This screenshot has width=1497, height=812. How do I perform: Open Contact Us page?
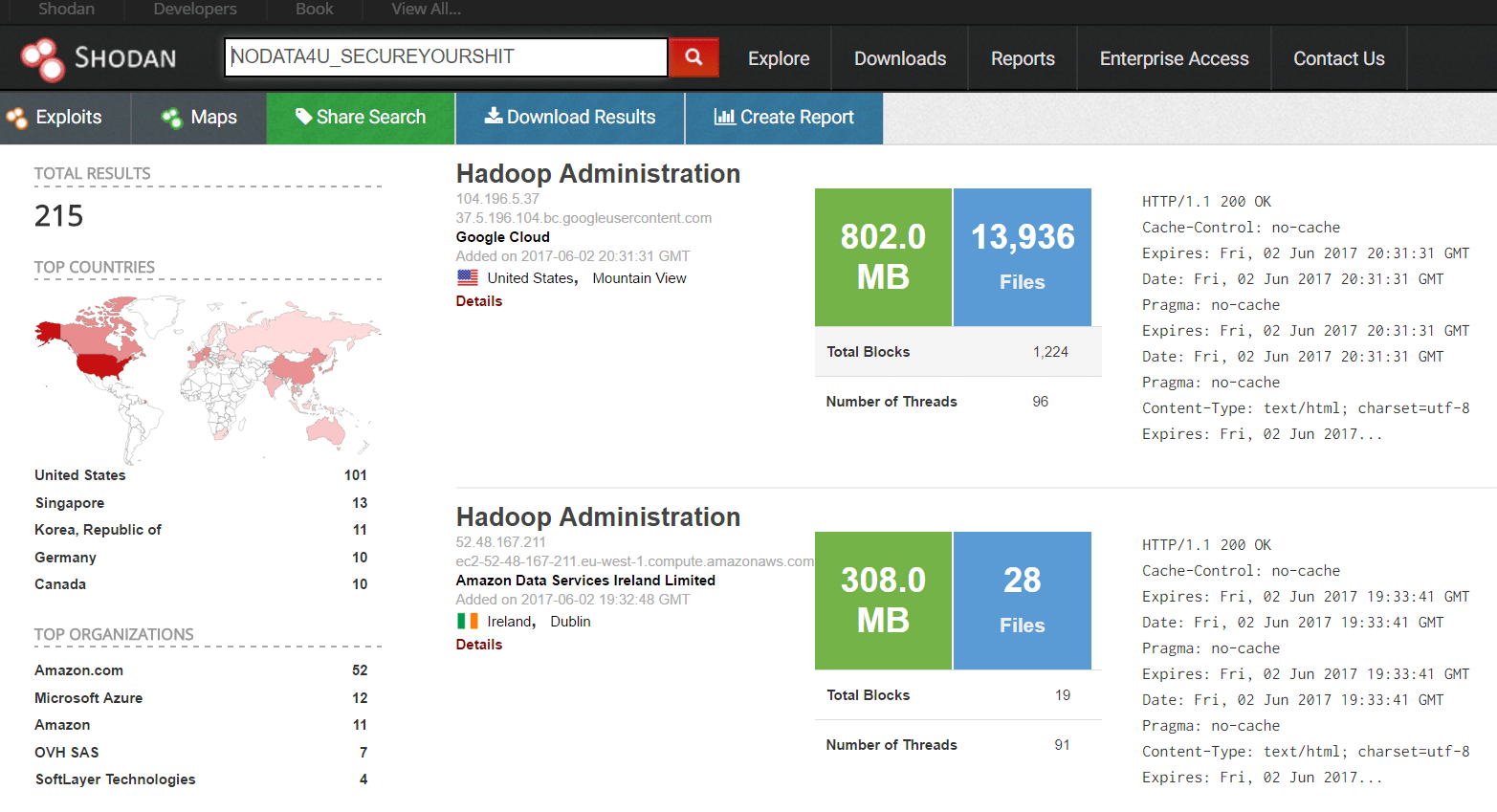pos(1339,58)
